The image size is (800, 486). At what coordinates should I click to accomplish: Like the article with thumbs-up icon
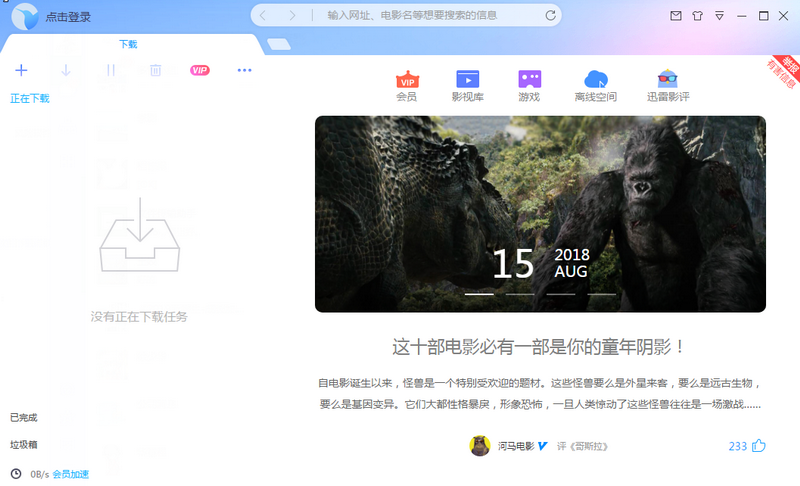(759, 446)
